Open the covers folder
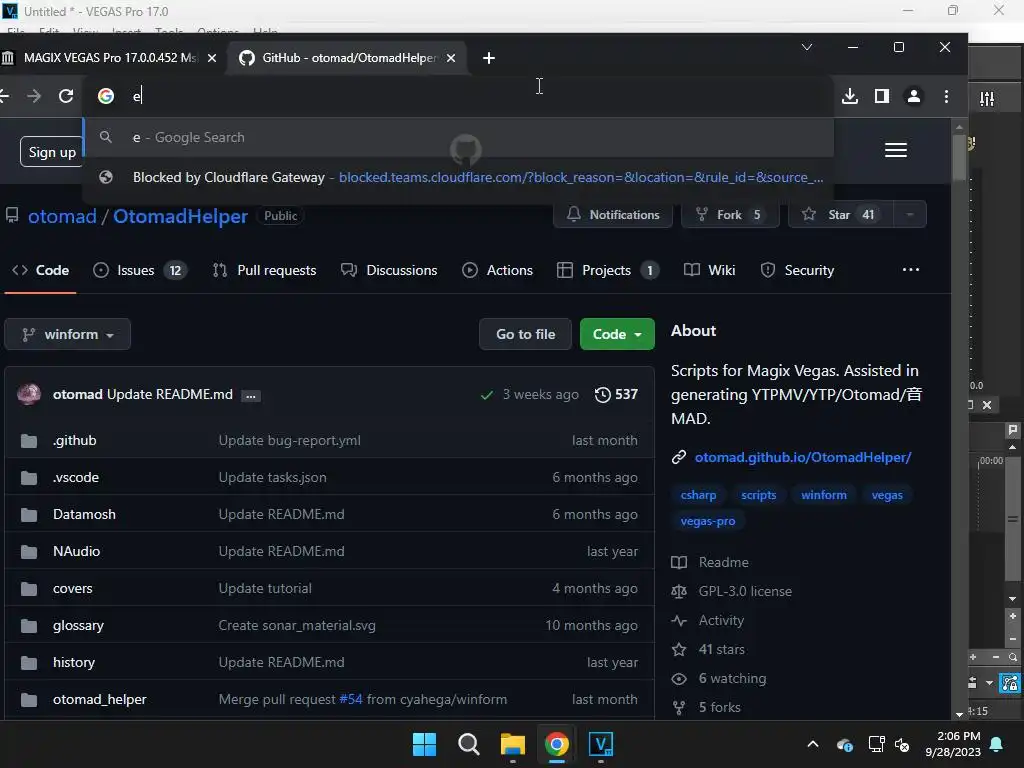The height and width of the screenshot is (768, 1024). point(72,588)
